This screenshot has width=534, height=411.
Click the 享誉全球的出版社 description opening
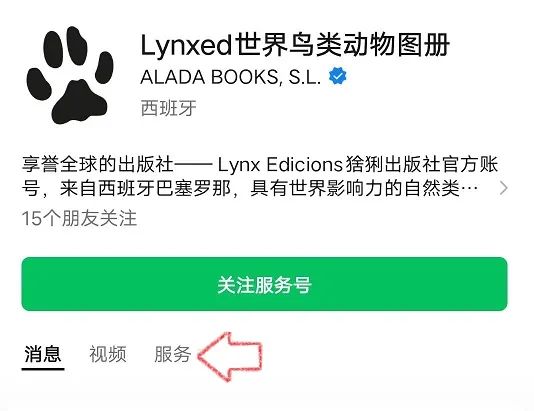(x=98, y=164)
